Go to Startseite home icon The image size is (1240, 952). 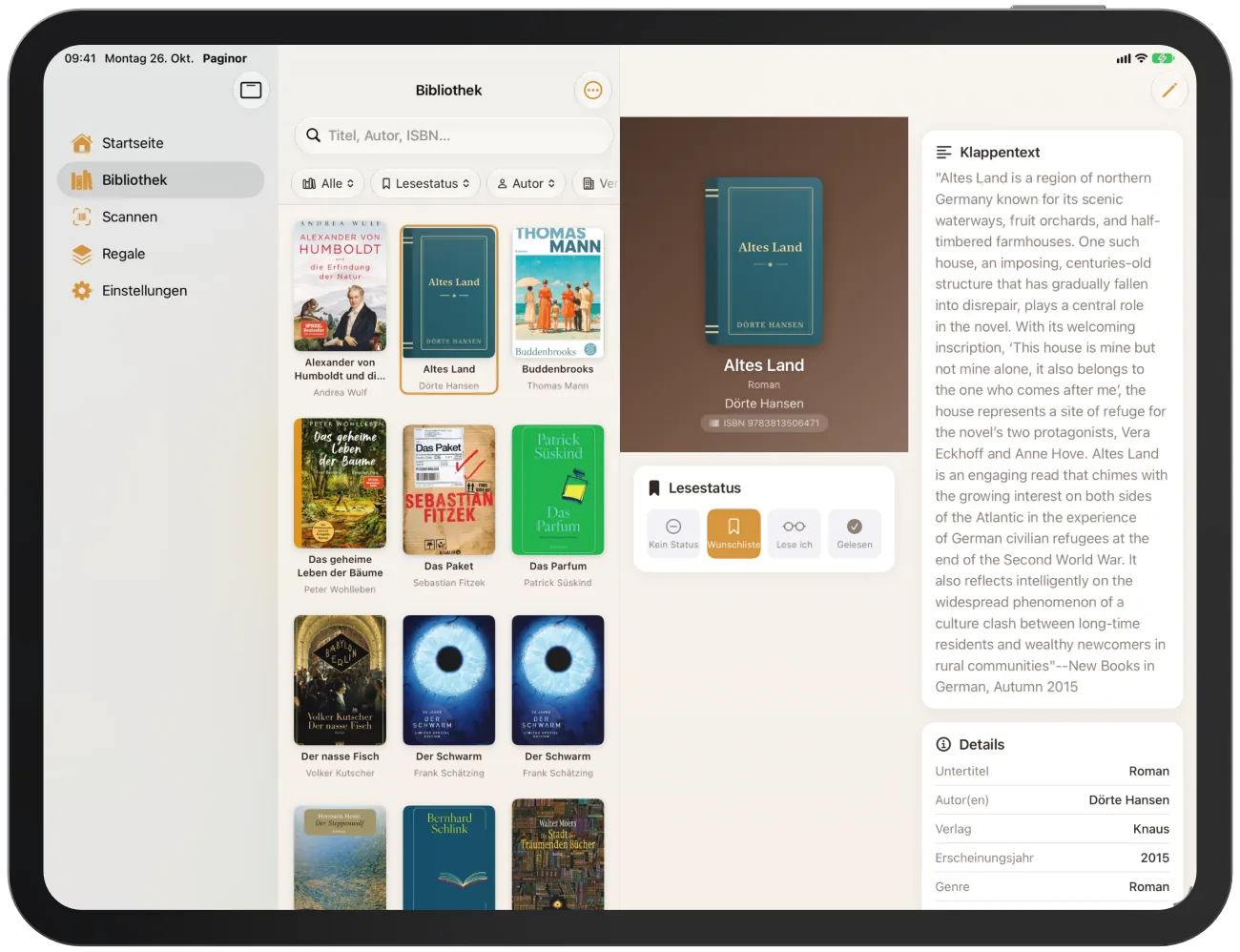(x=82, y=143)
